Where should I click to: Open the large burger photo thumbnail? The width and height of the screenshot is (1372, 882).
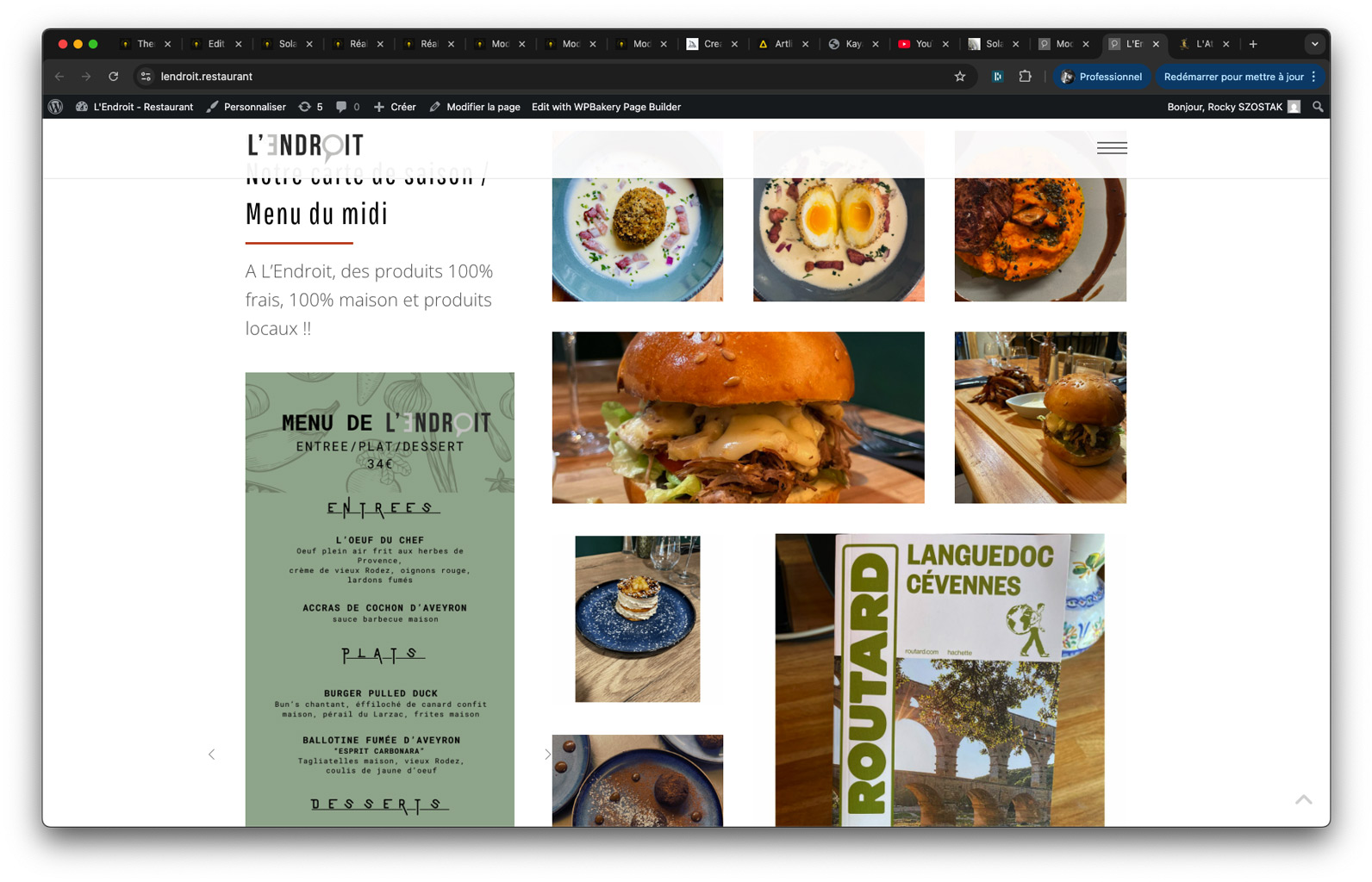(x=738, y=418)
